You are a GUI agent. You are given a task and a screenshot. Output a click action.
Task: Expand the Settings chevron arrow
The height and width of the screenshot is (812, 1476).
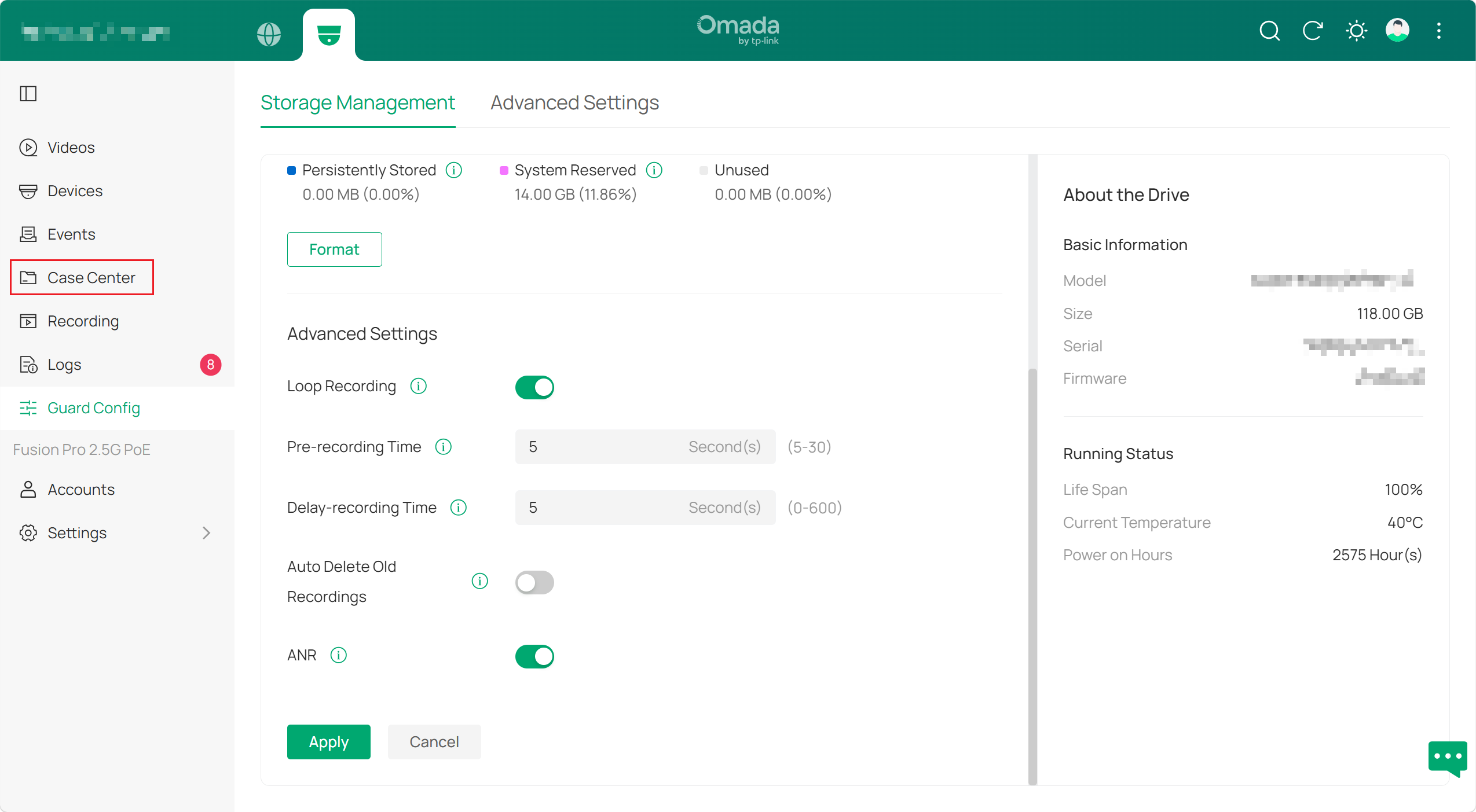pos(206,533)
